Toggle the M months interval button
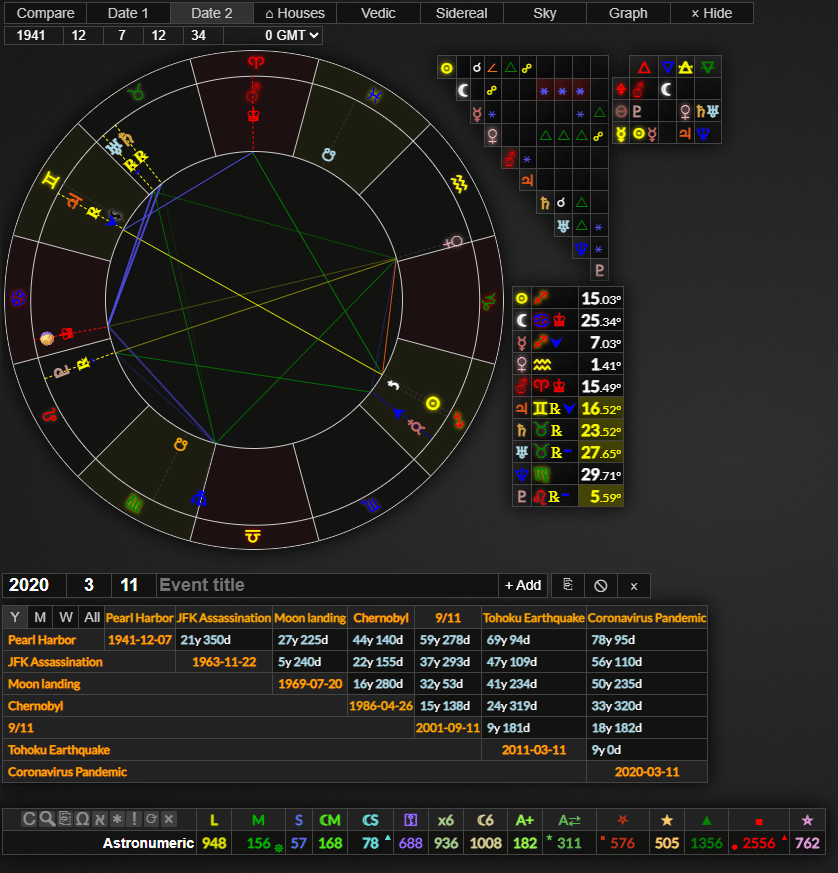 [x=40, y=617]
